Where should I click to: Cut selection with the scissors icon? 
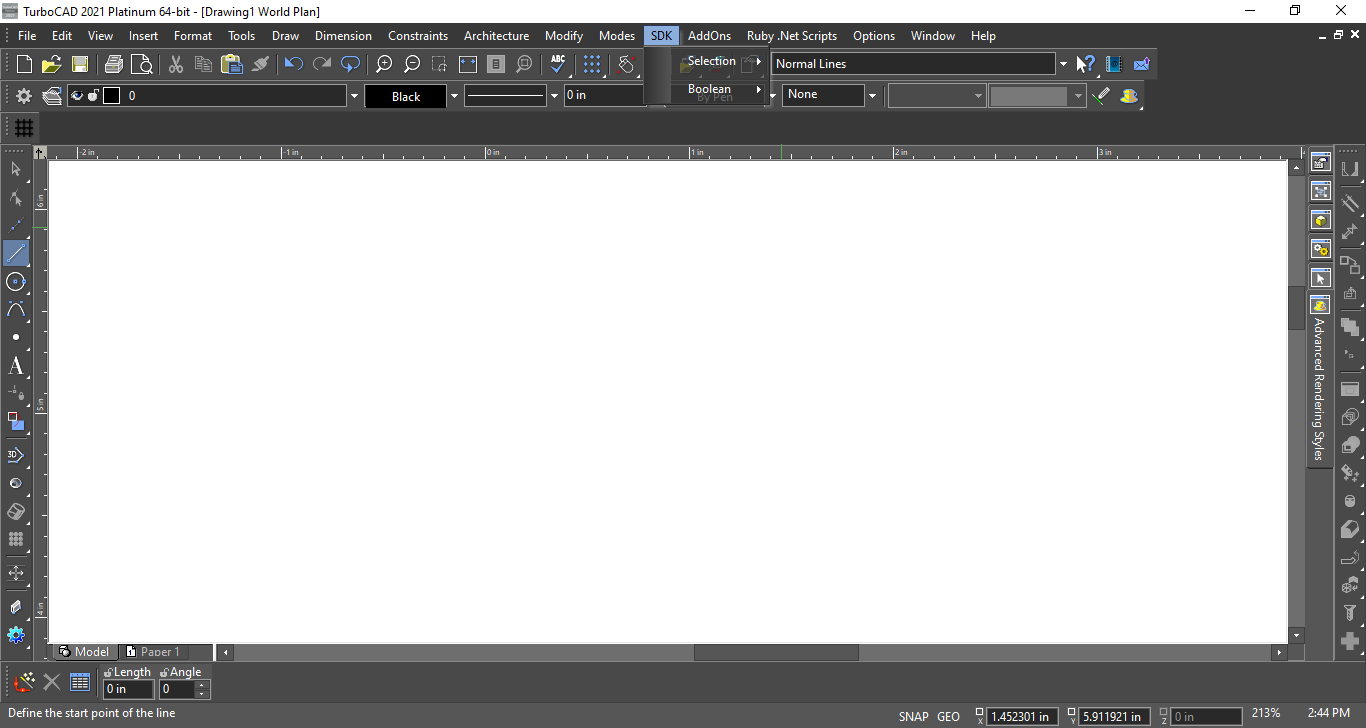[x=176, y=64]
